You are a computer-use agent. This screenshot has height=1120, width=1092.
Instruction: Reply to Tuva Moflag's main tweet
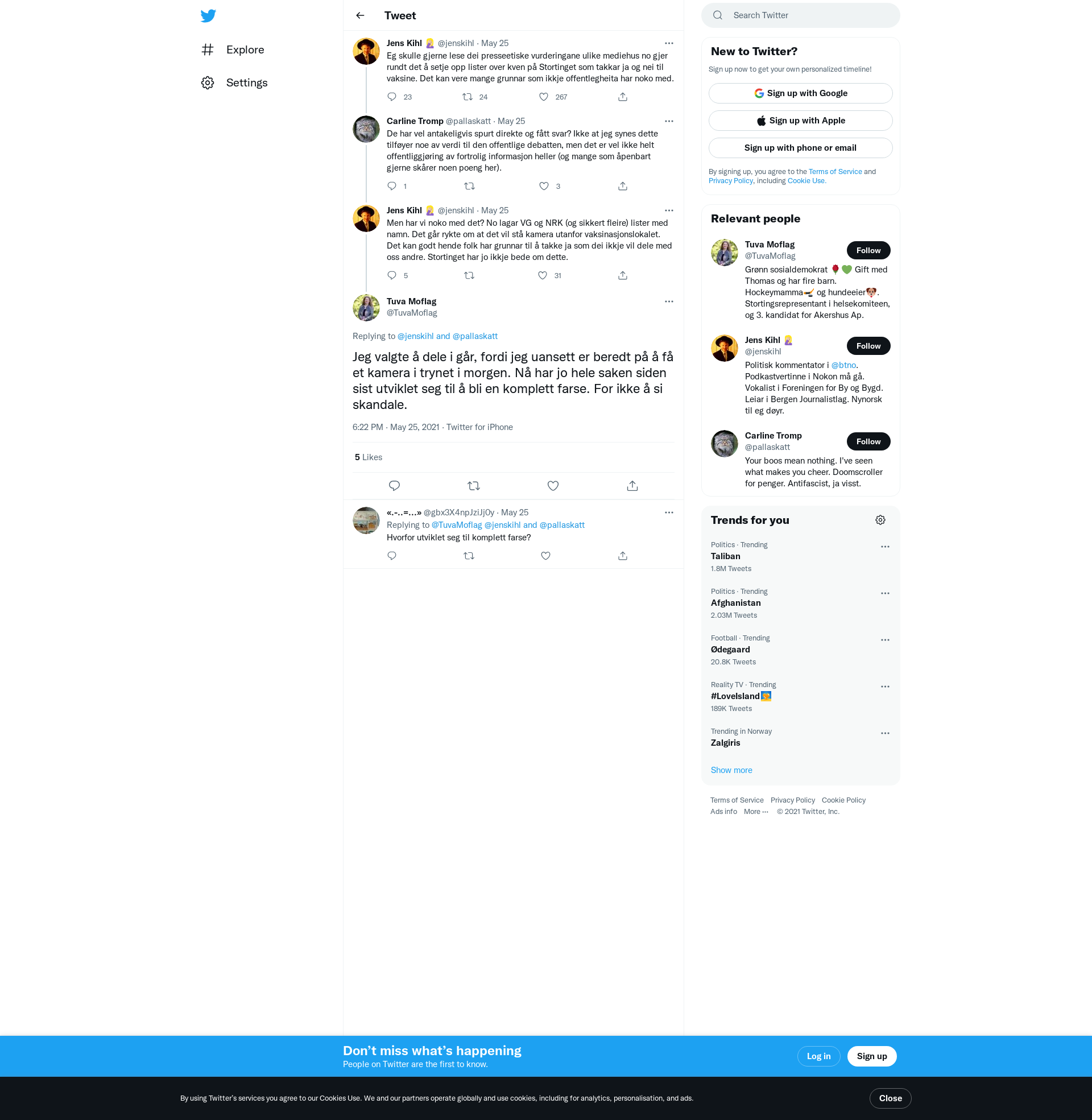pyautogui.click(x=395, y=486)
